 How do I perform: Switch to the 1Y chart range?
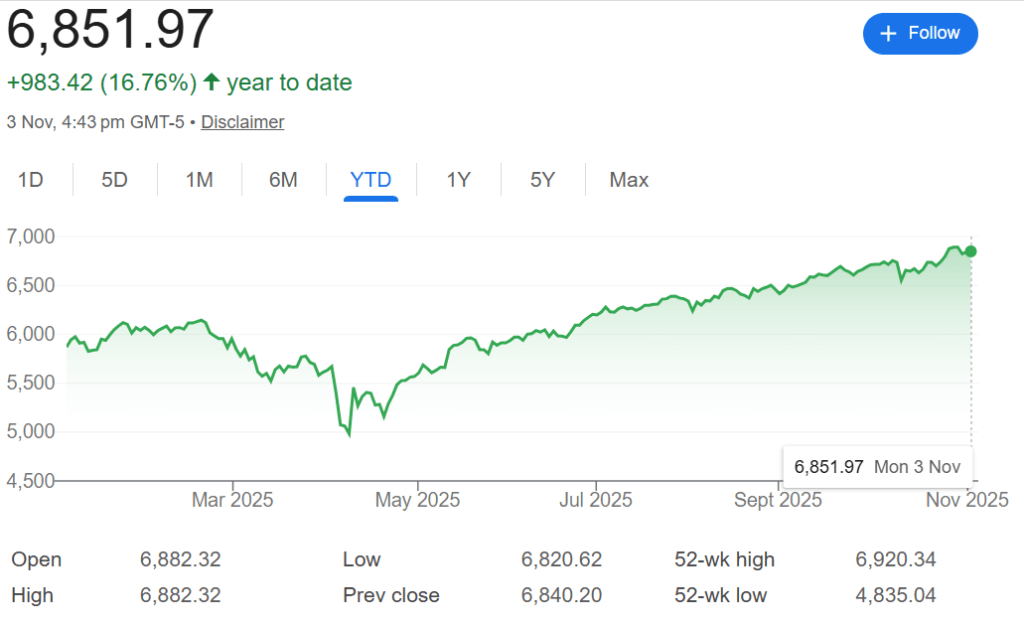[x=457, y=180]
